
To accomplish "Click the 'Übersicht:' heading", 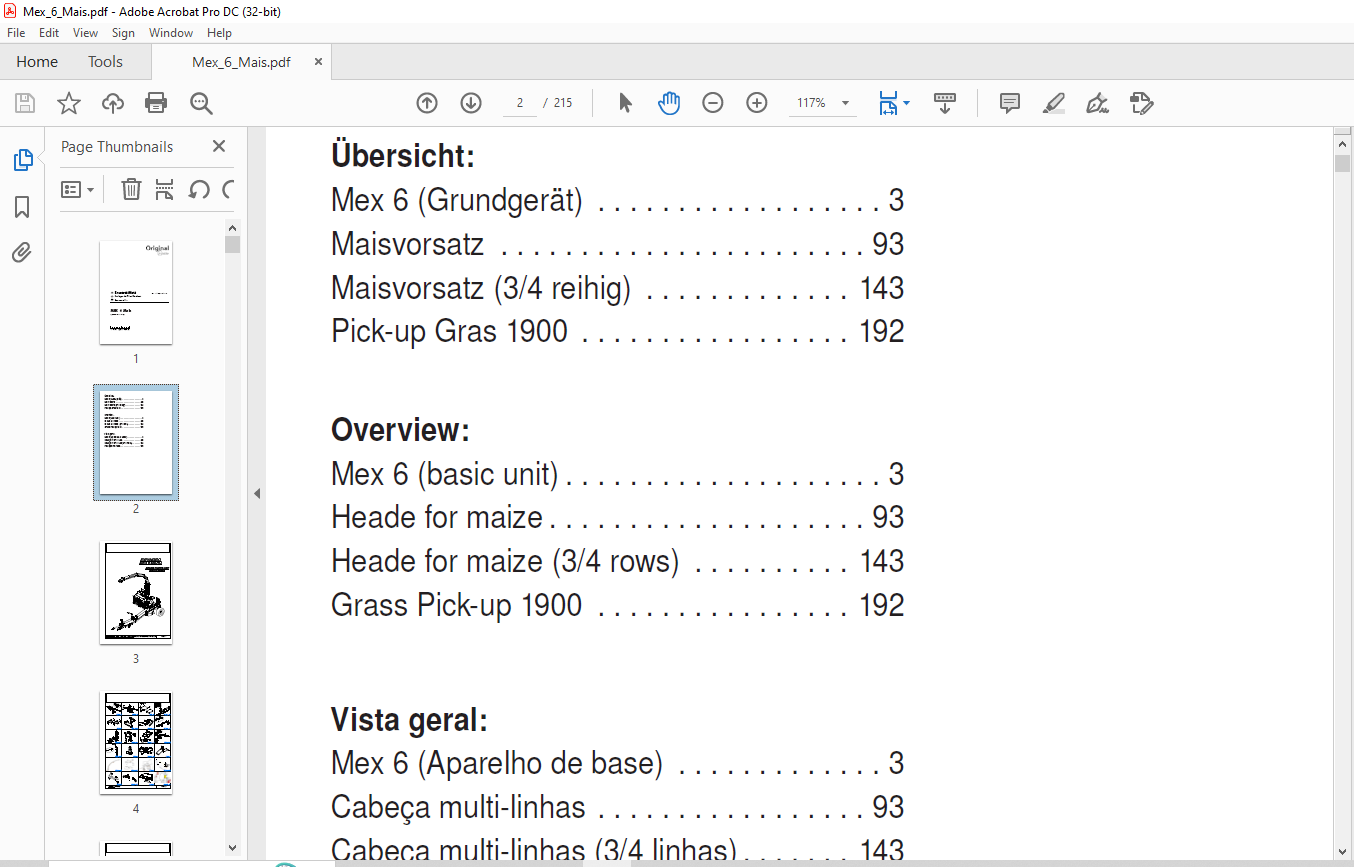I will (x=402, y=156).
